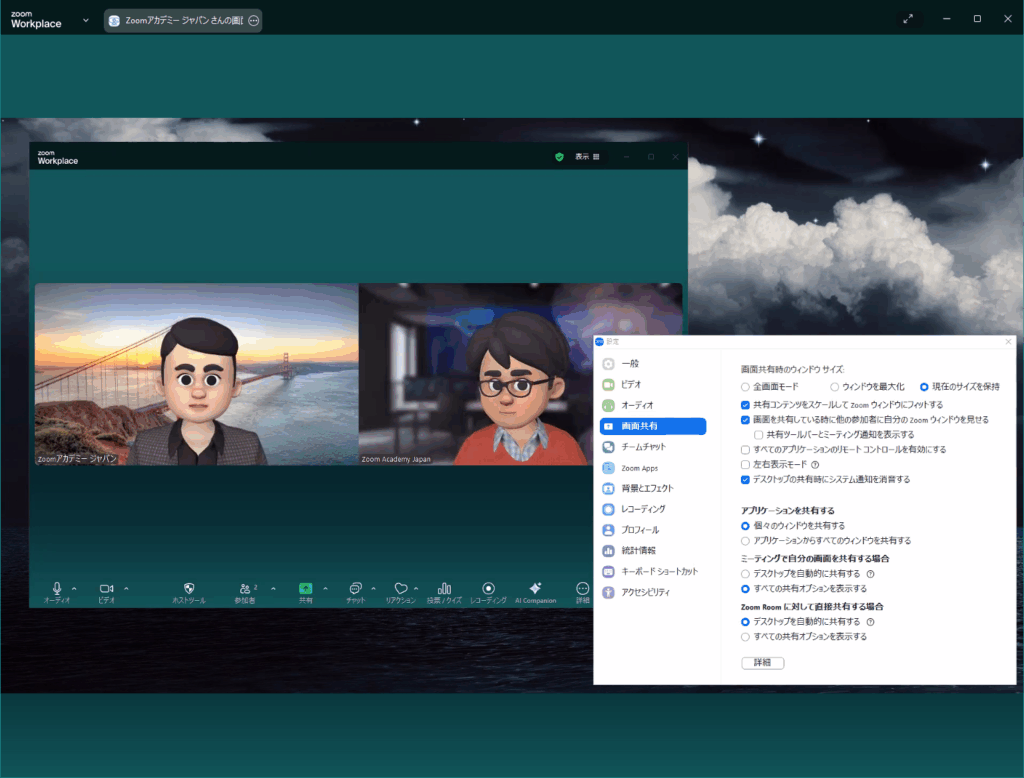The image size is (1024, 778).
Task: Open Zoom Apps settings icon in sidebar
Action: coord(609,468)
